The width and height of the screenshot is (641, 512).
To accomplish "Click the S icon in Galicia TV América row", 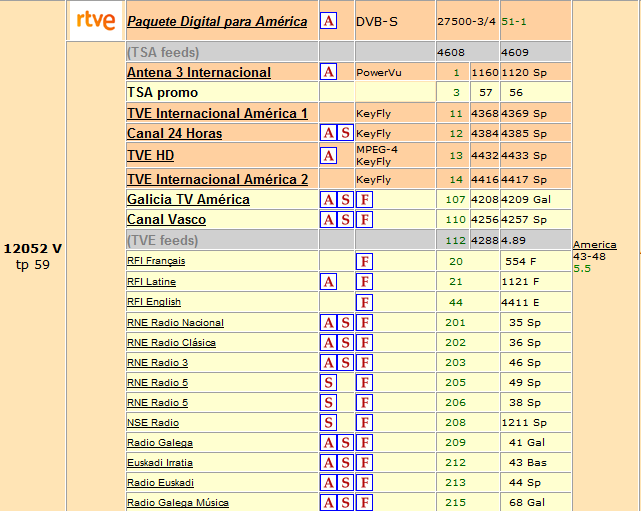I will pos(345,200).
